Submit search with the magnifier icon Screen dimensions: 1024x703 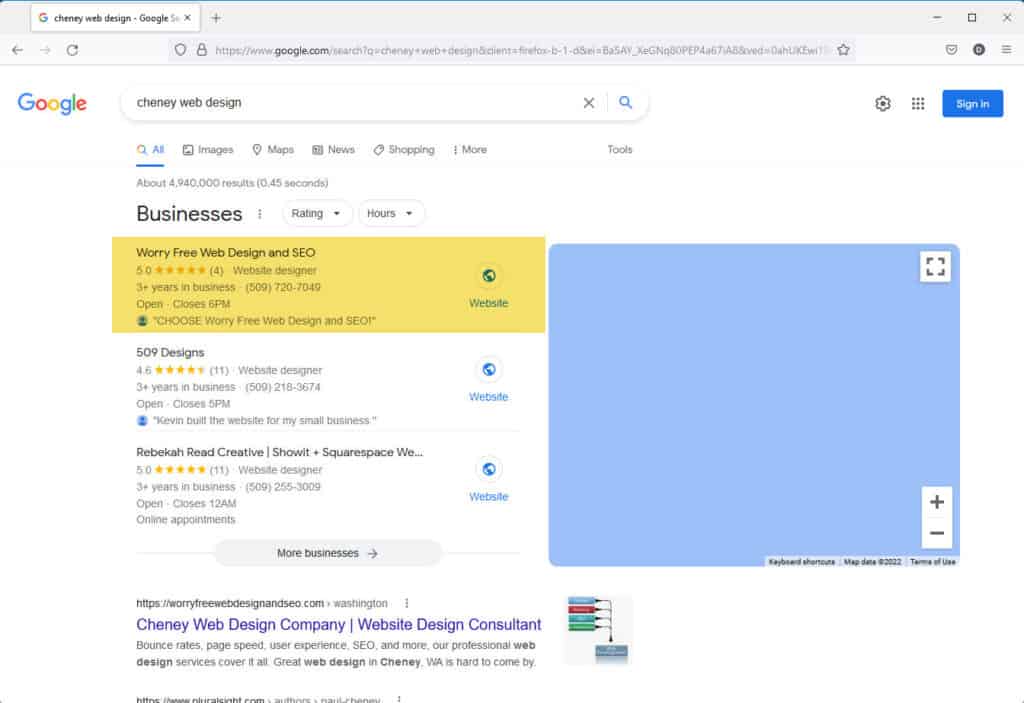[626, 103]
